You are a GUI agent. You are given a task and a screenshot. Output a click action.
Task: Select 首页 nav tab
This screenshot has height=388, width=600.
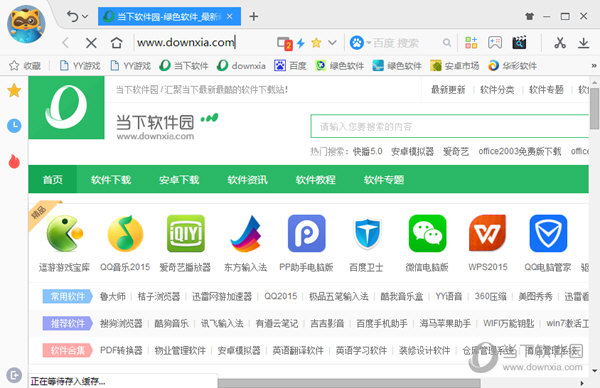point(52,179)
